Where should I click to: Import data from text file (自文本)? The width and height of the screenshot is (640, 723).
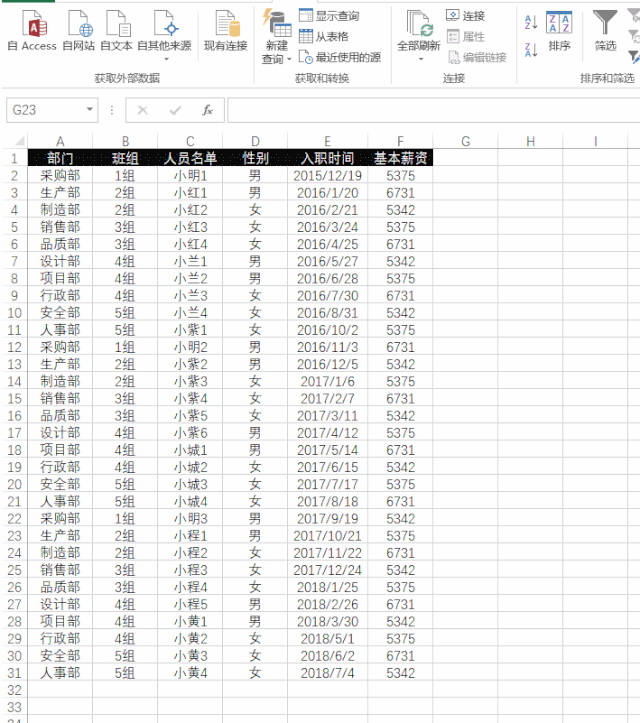[116, 31]
